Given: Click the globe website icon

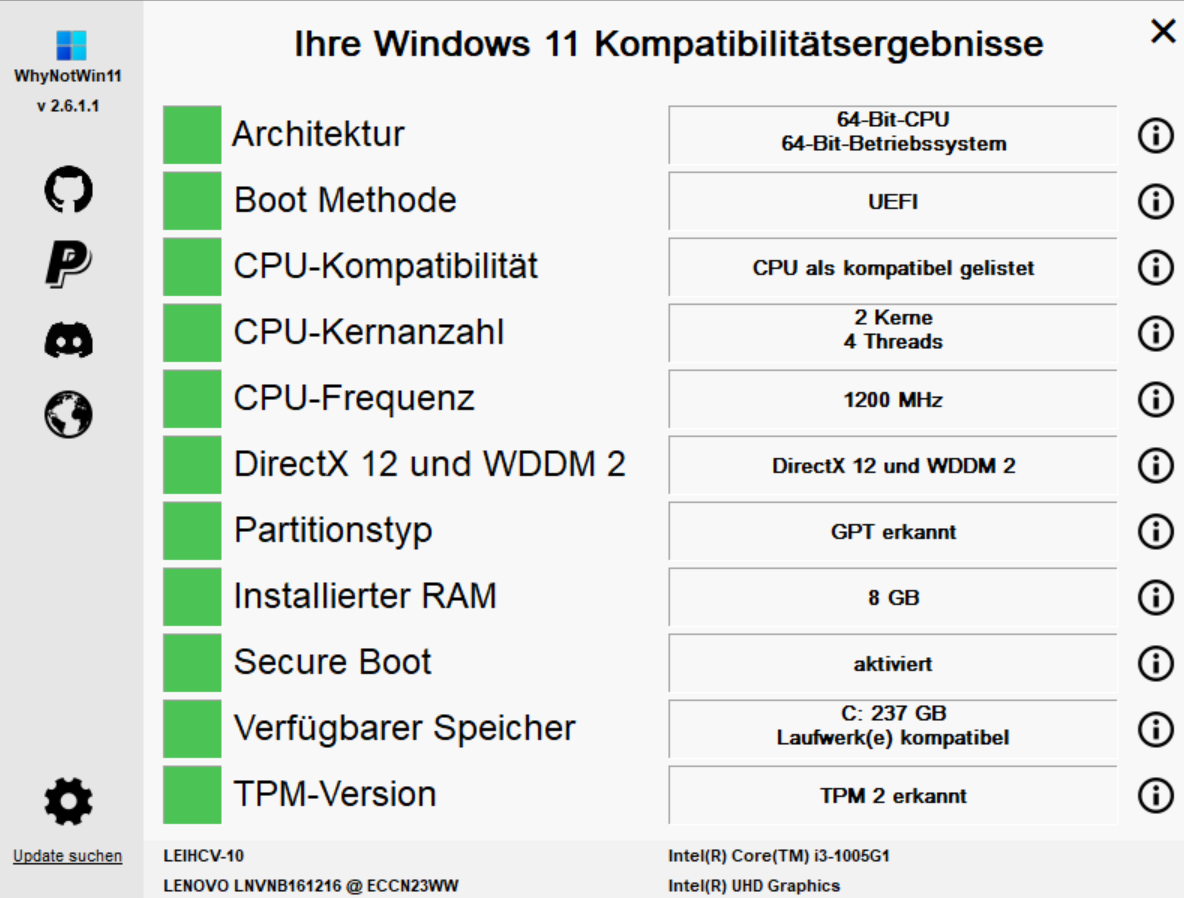Looking at the screenshot, I should coord(69,415).
